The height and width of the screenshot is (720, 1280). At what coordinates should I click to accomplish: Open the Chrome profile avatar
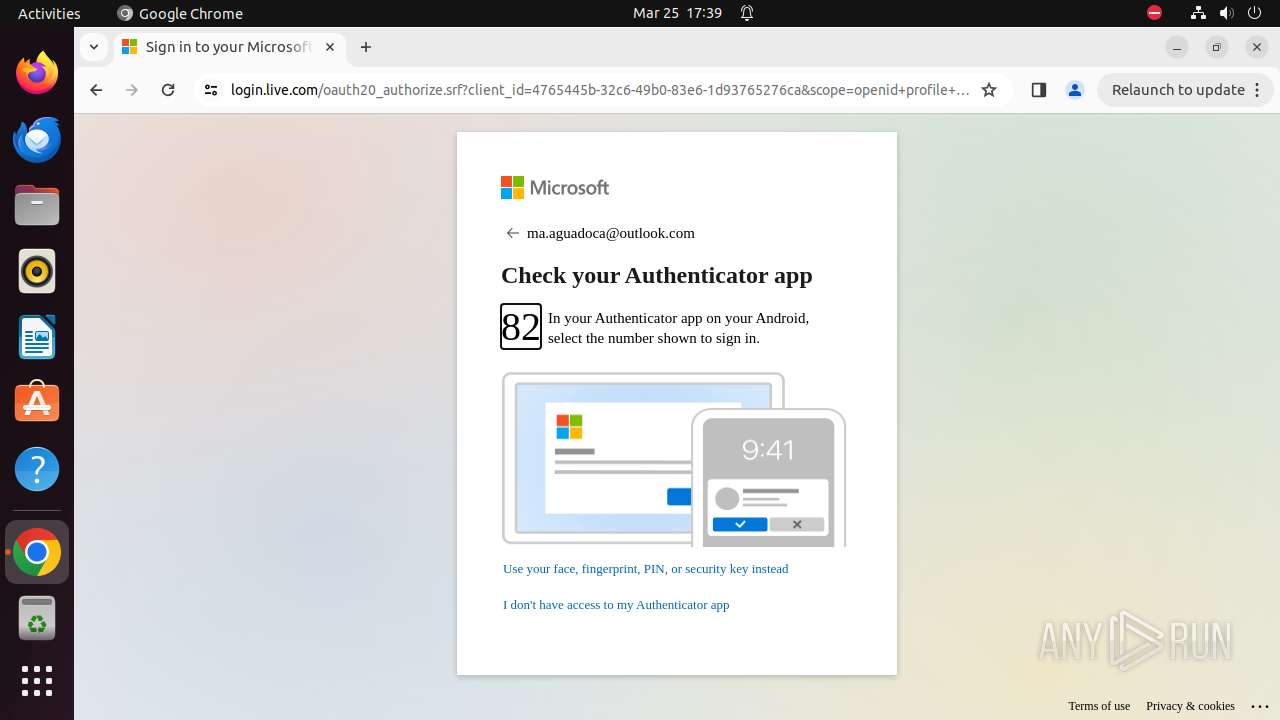pos(1075,90)
